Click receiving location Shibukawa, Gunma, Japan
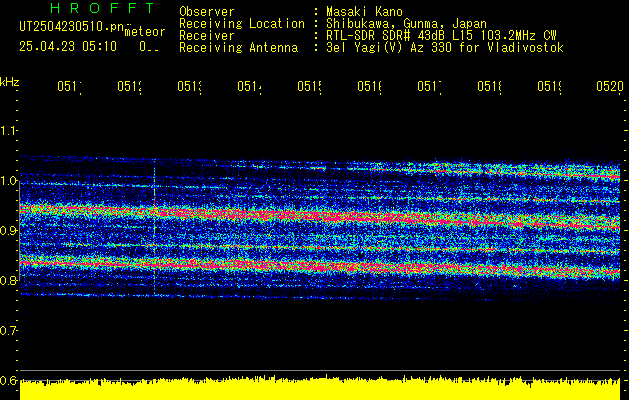 pyautogui.click(x=406, y=24)
